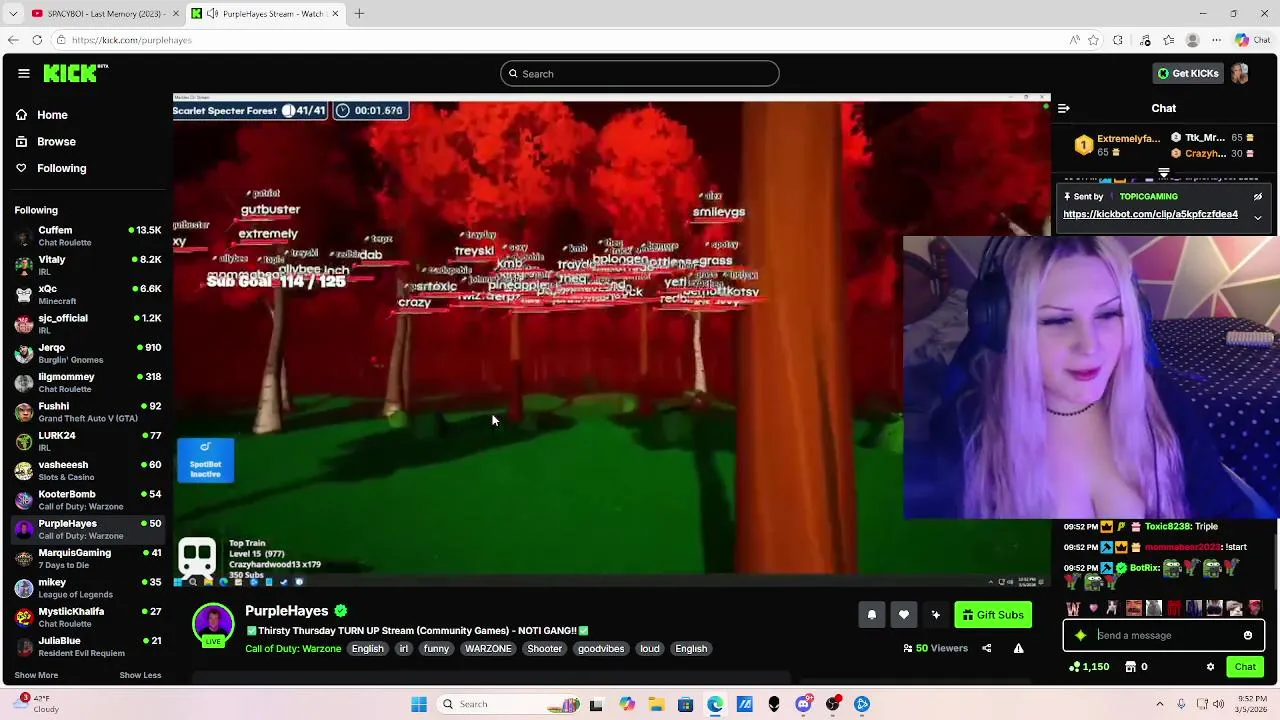The height and width of the screenshot is (720, 1280).
Task: Open chat settings gear
Action: 1210,667
